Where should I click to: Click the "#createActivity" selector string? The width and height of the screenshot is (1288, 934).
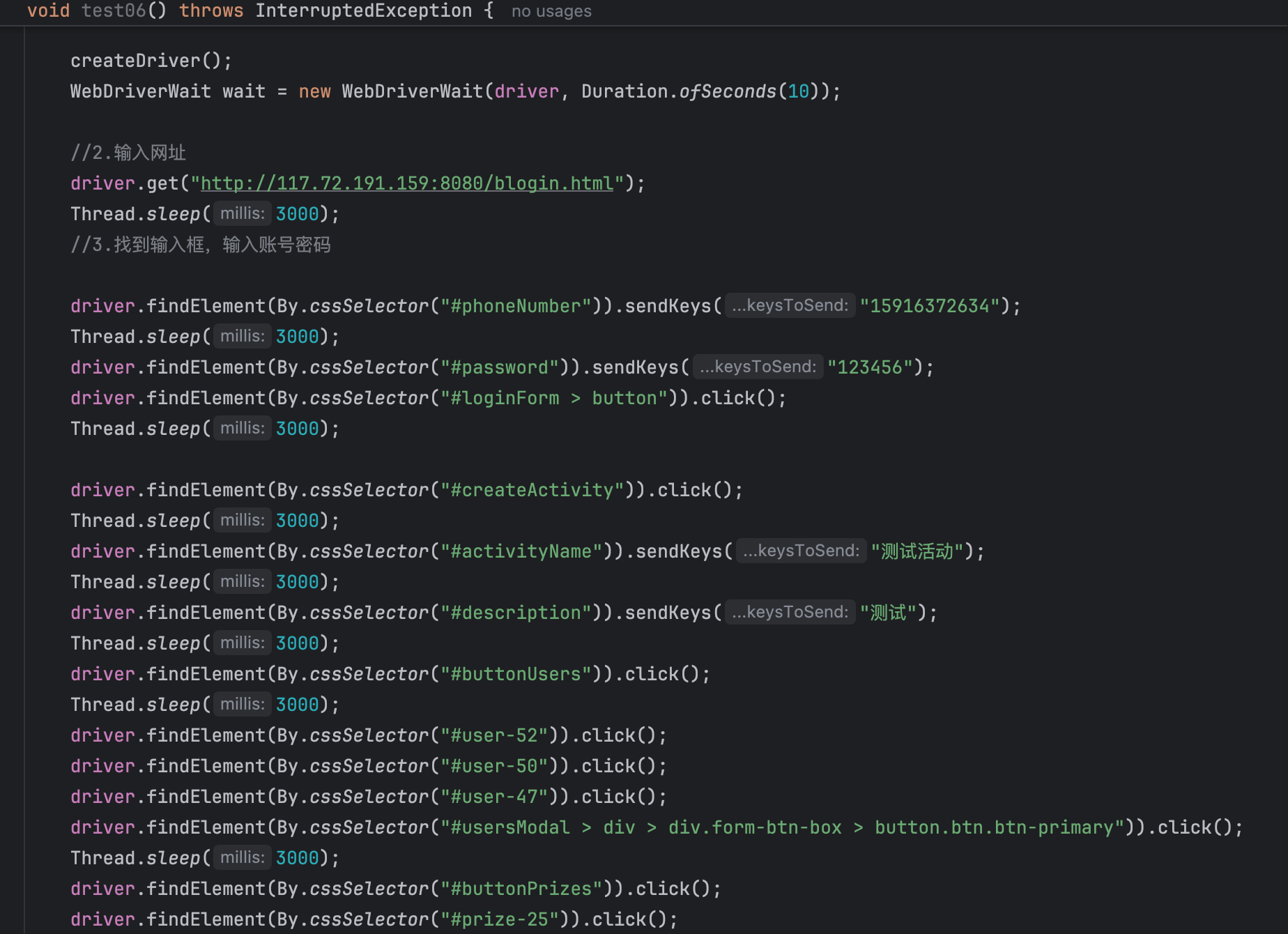pos(532,490)
